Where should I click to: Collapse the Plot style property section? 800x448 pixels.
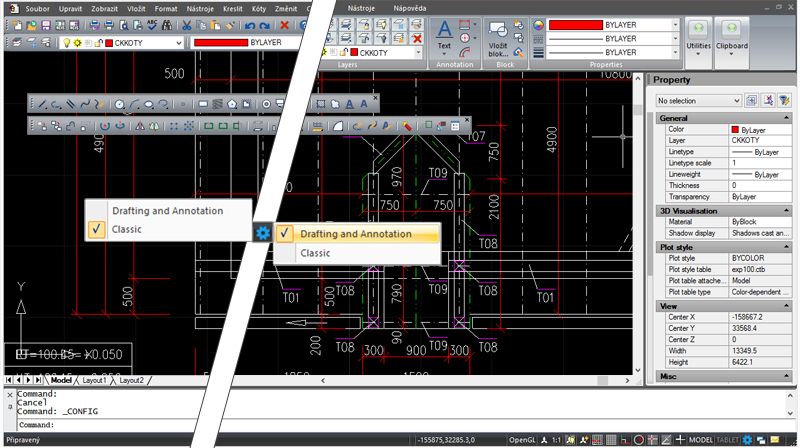point(786,247)
